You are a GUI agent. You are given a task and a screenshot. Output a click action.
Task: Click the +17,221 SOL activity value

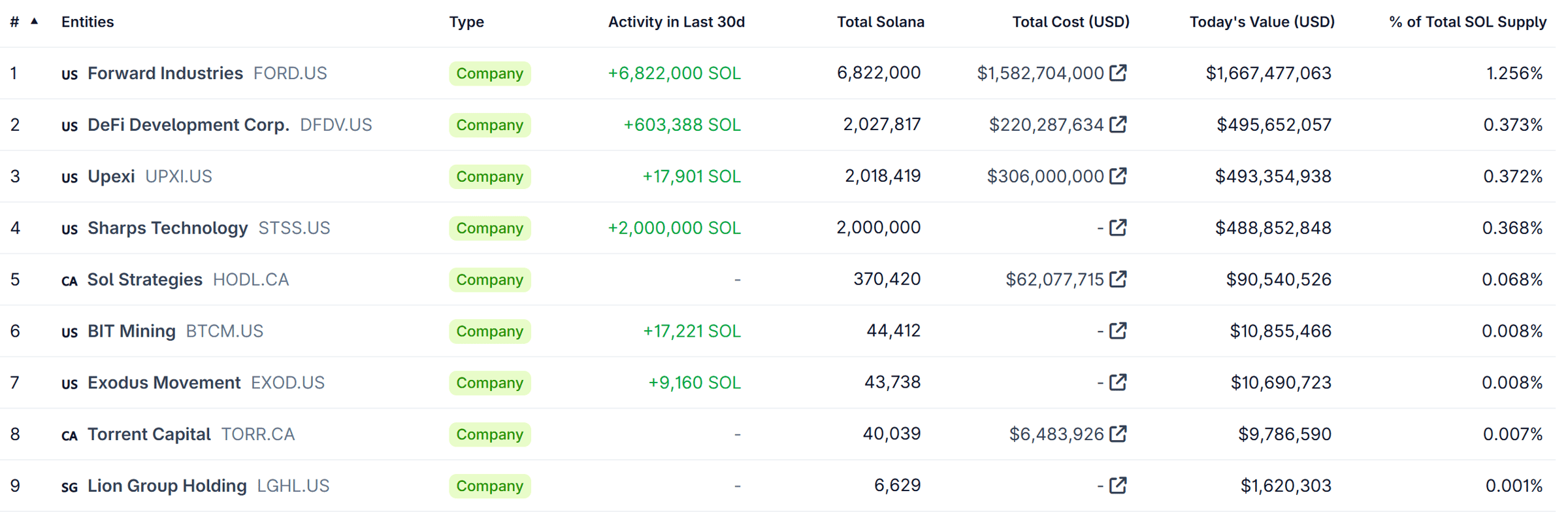tap(692, 331)
